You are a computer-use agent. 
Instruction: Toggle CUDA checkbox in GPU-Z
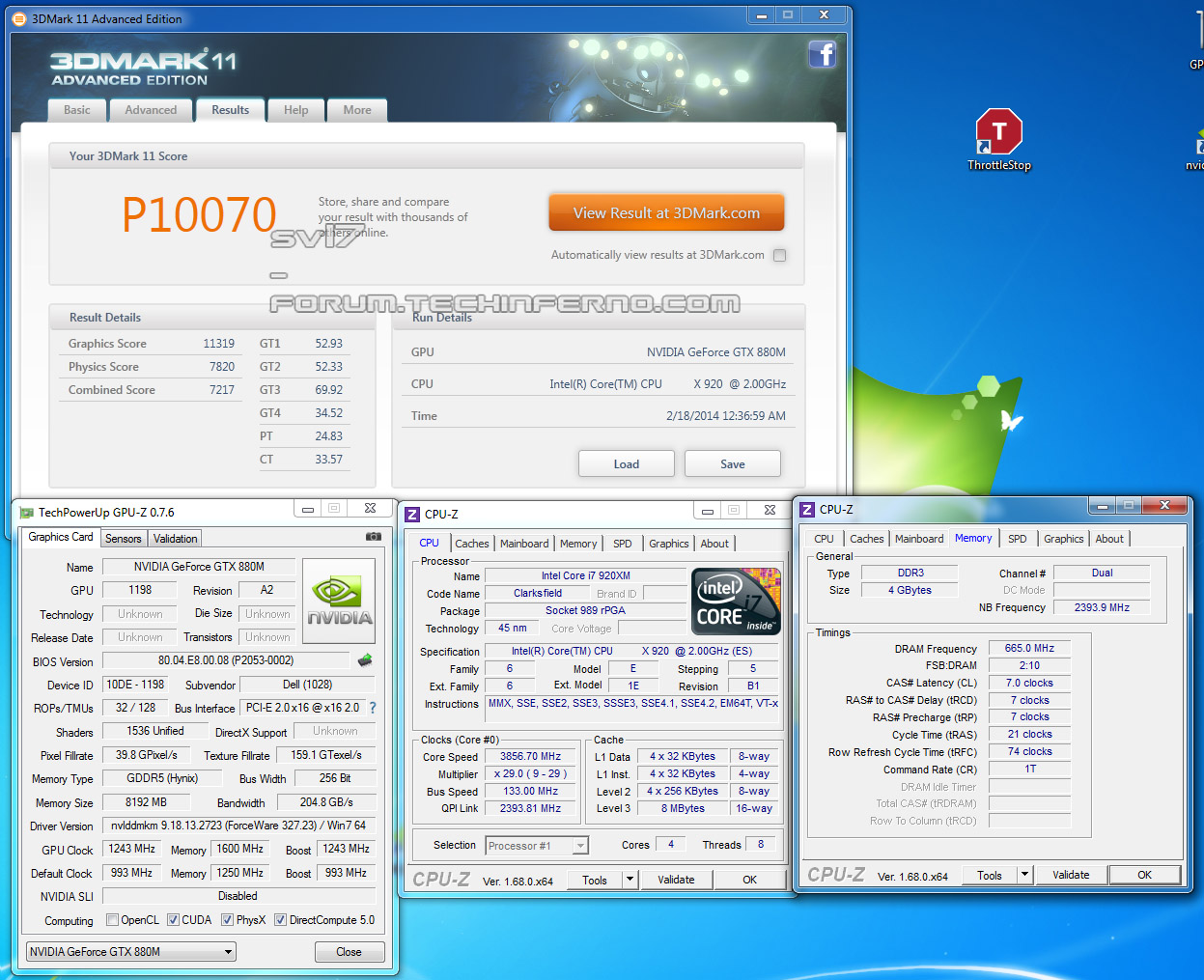173,920
